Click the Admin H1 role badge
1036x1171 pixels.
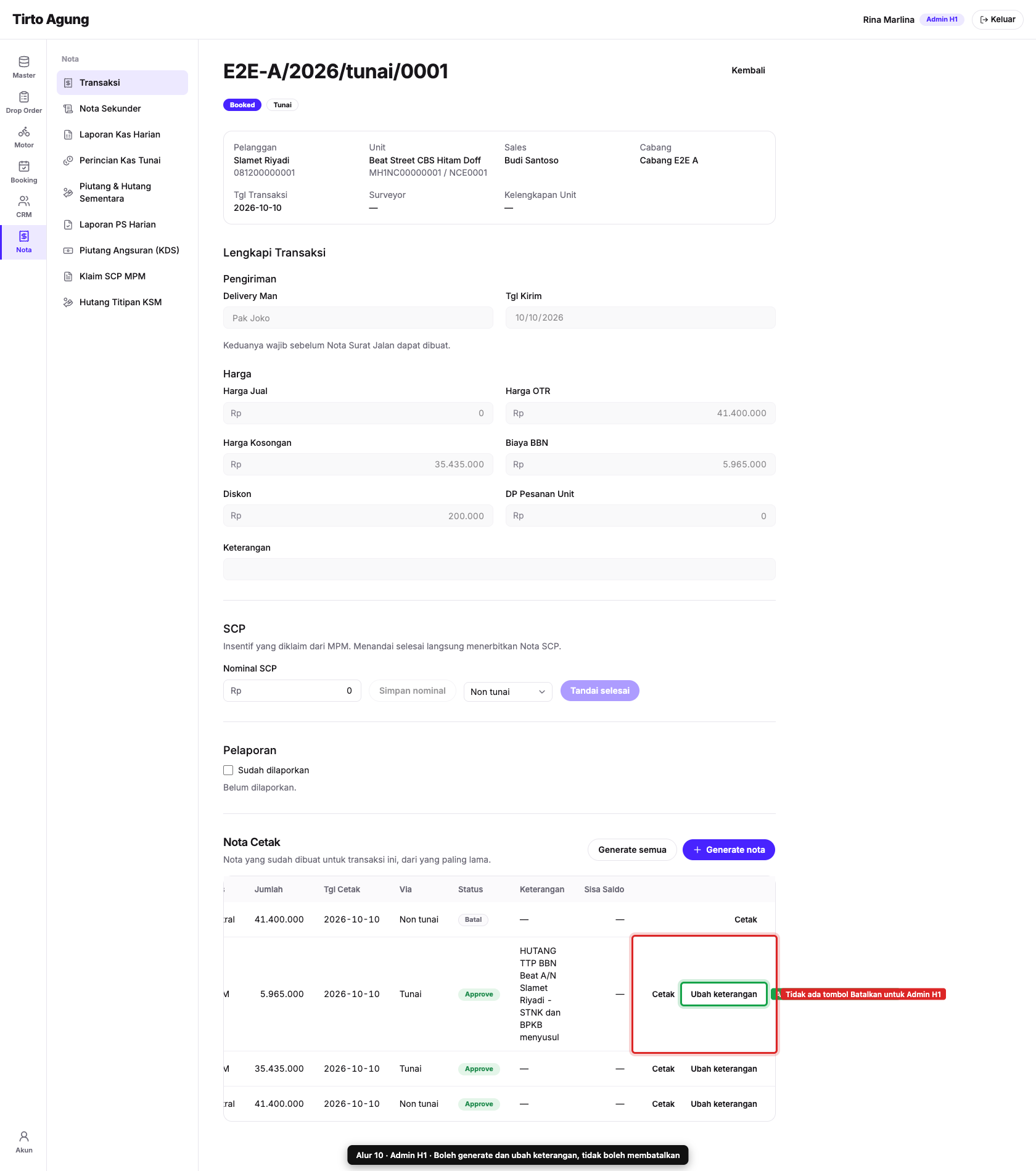(942, 19)
